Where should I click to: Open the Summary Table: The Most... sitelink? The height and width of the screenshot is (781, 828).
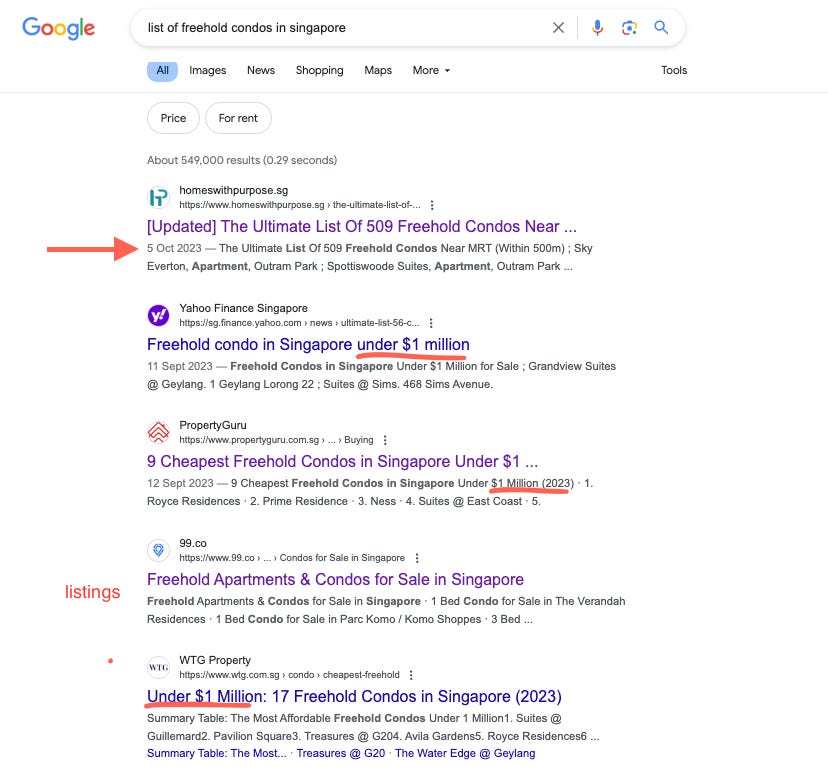click(x=217, y=754)
